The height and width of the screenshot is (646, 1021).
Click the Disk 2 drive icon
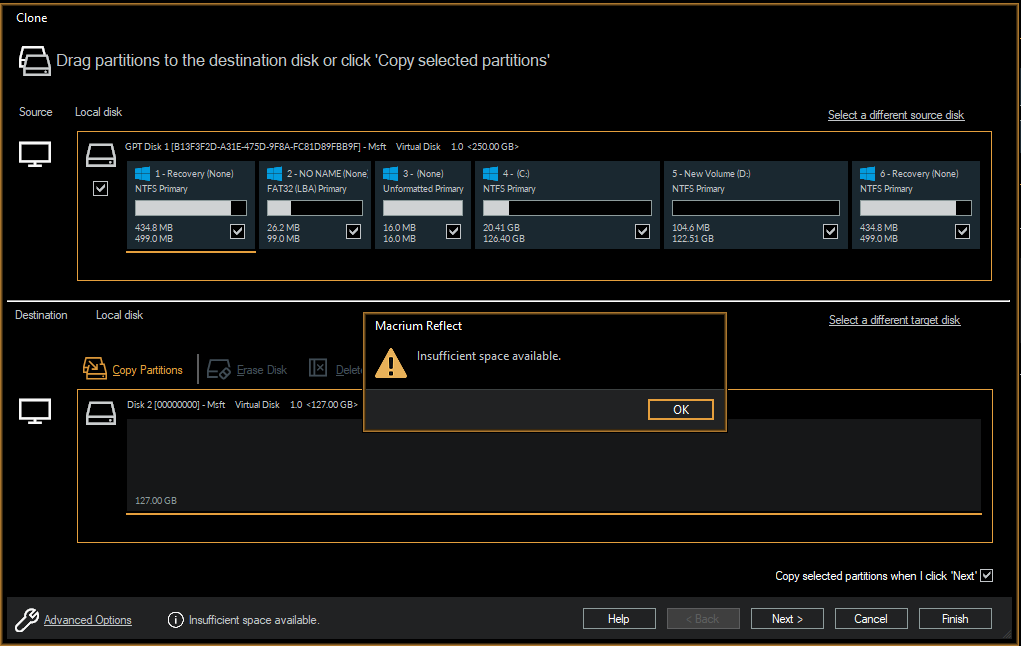click(100, 413)
